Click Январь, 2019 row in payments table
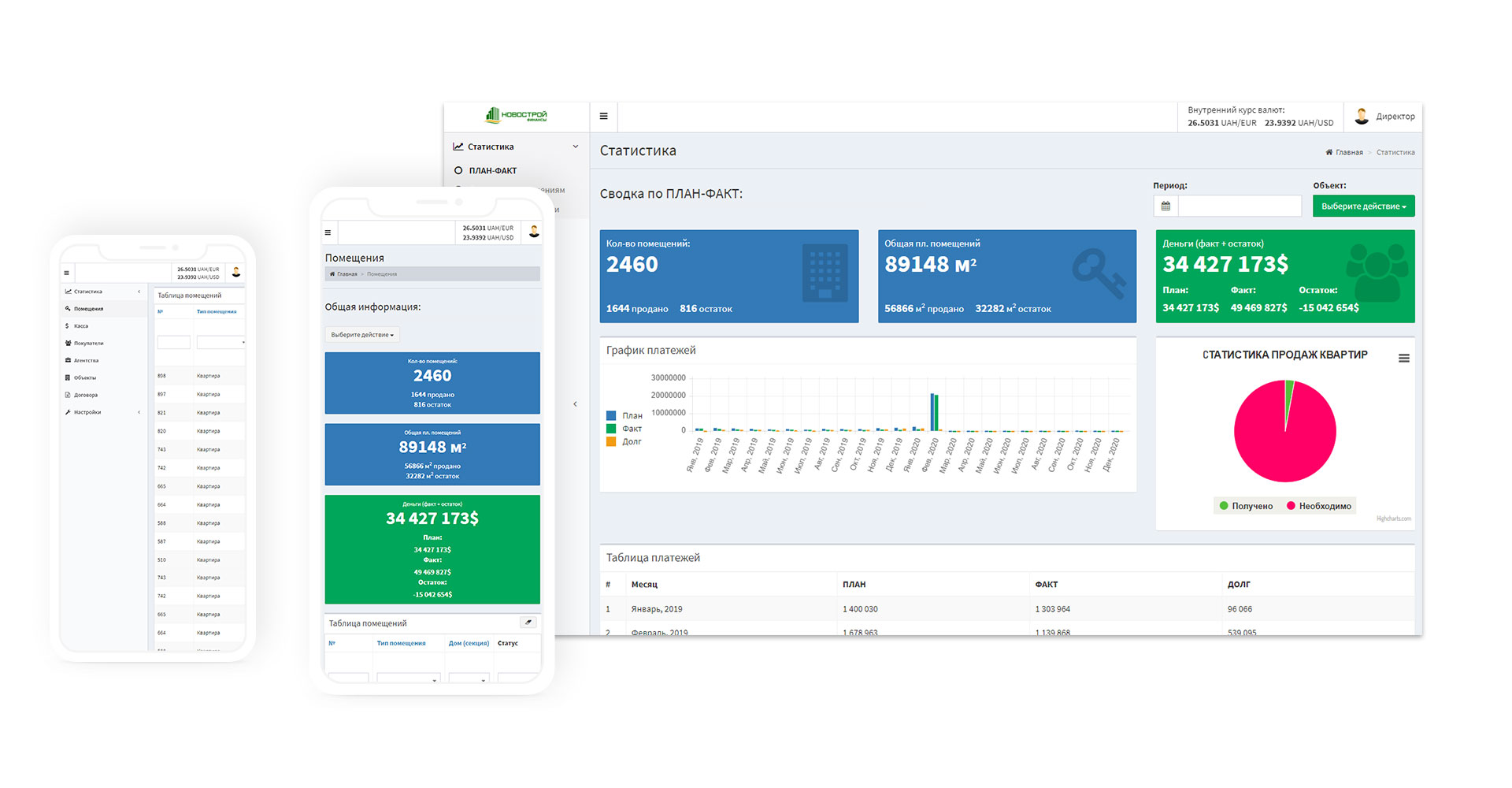This screenshot has width=1512, height=788. [x=1007, y=609]
